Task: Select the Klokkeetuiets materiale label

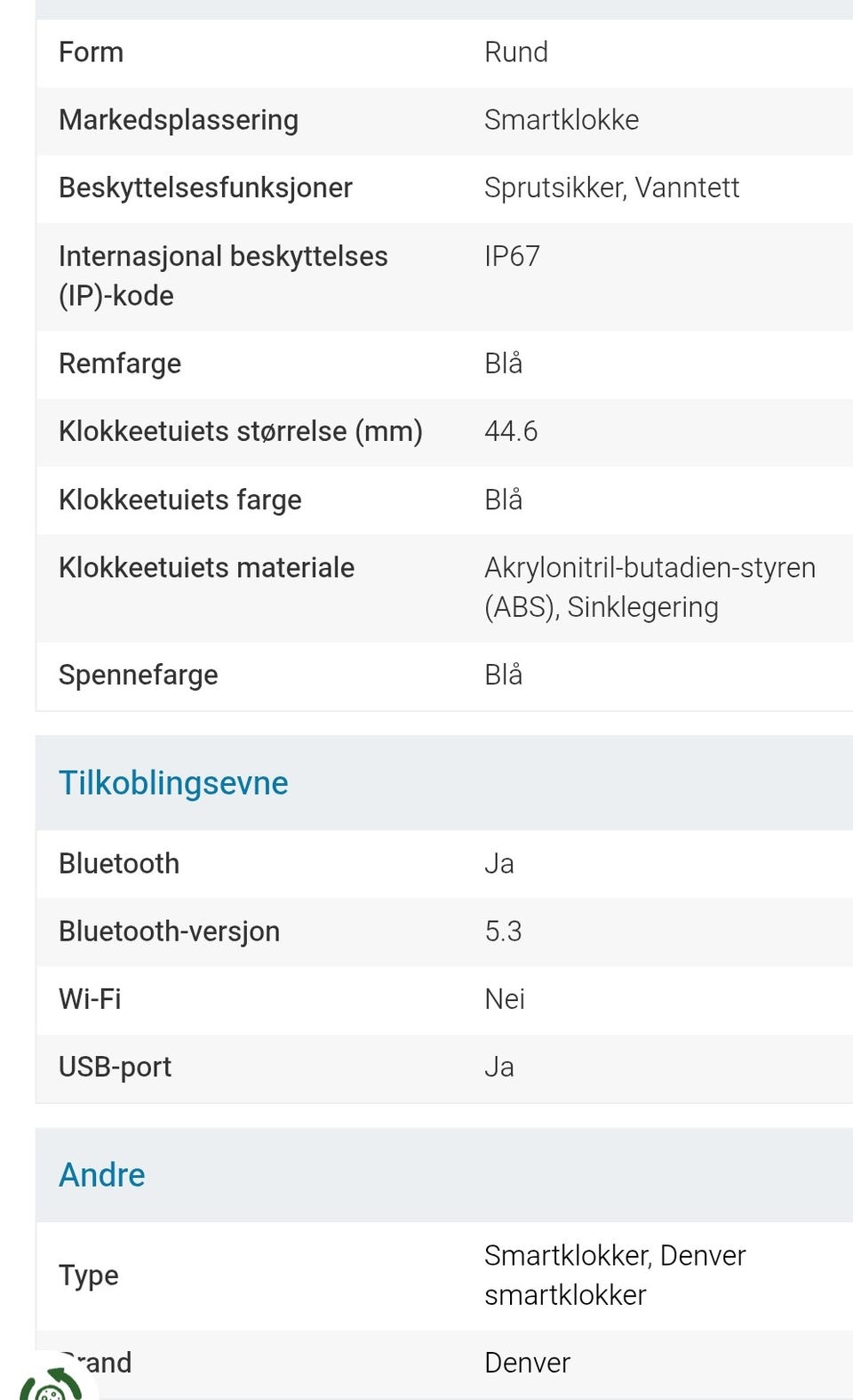Action: [x=206, y=568]
